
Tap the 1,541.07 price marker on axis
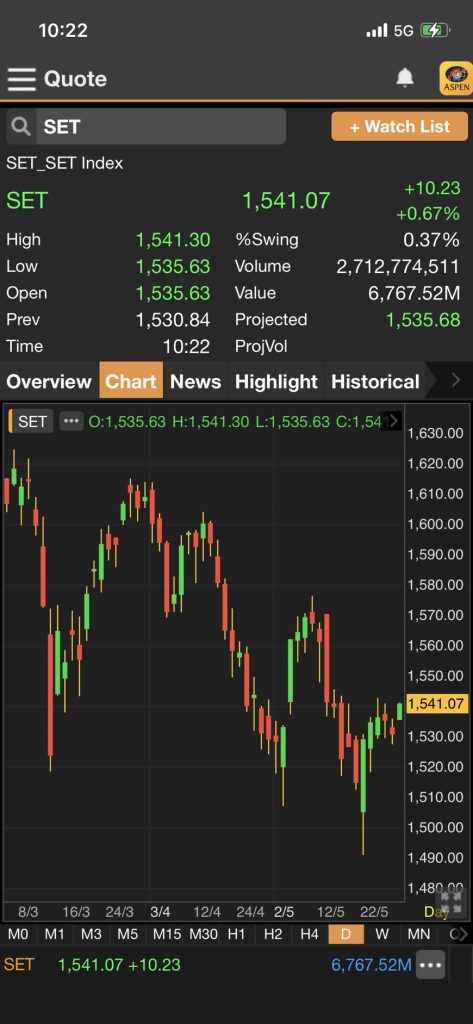[438, 703]
